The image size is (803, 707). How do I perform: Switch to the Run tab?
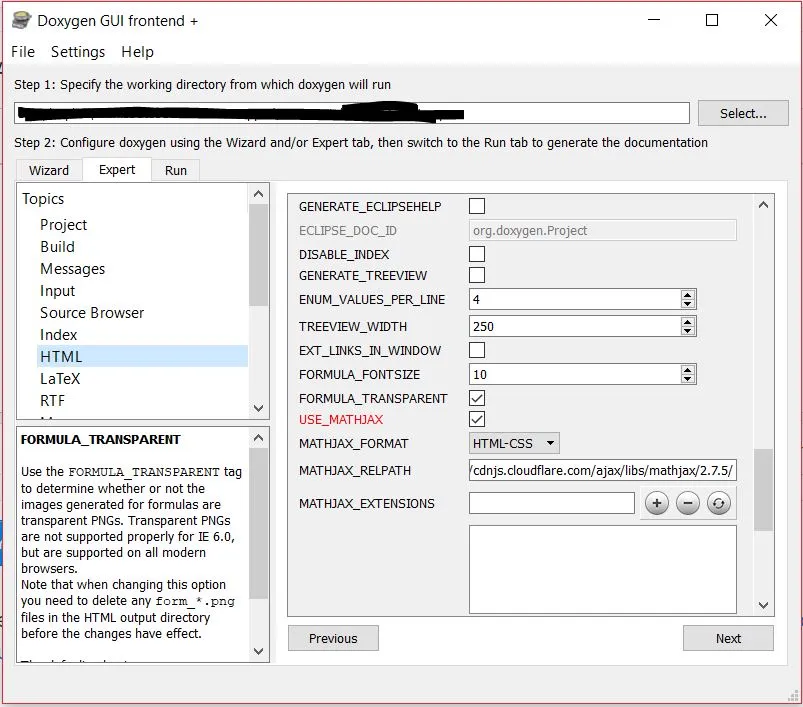click(176, 170)
